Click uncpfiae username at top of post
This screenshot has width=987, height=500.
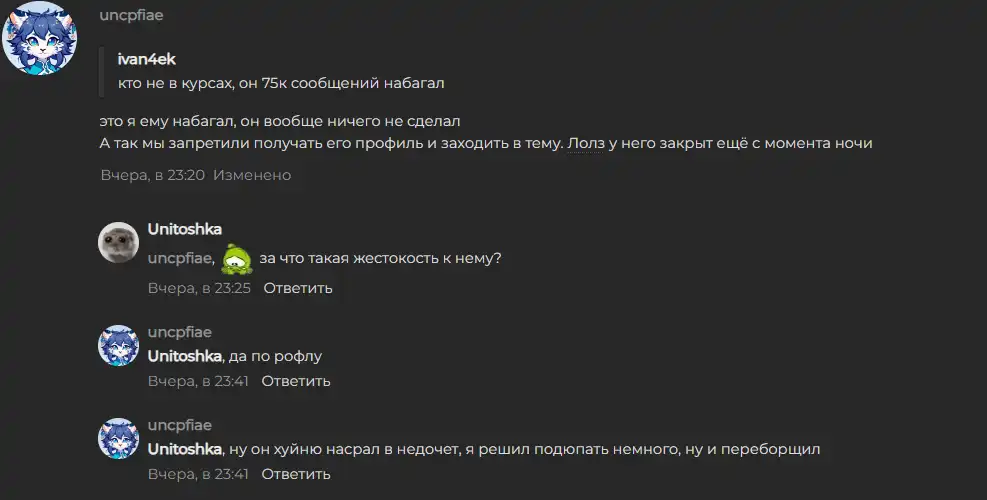tap(131, 15)
